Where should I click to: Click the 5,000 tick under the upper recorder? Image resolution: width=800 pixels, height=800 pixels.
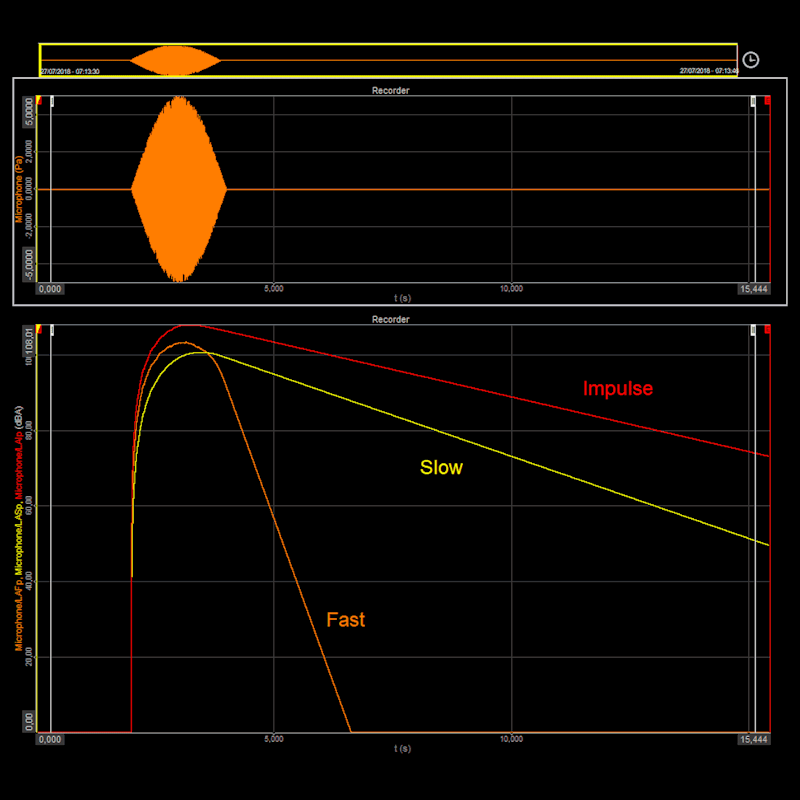(x=274, y=288)
